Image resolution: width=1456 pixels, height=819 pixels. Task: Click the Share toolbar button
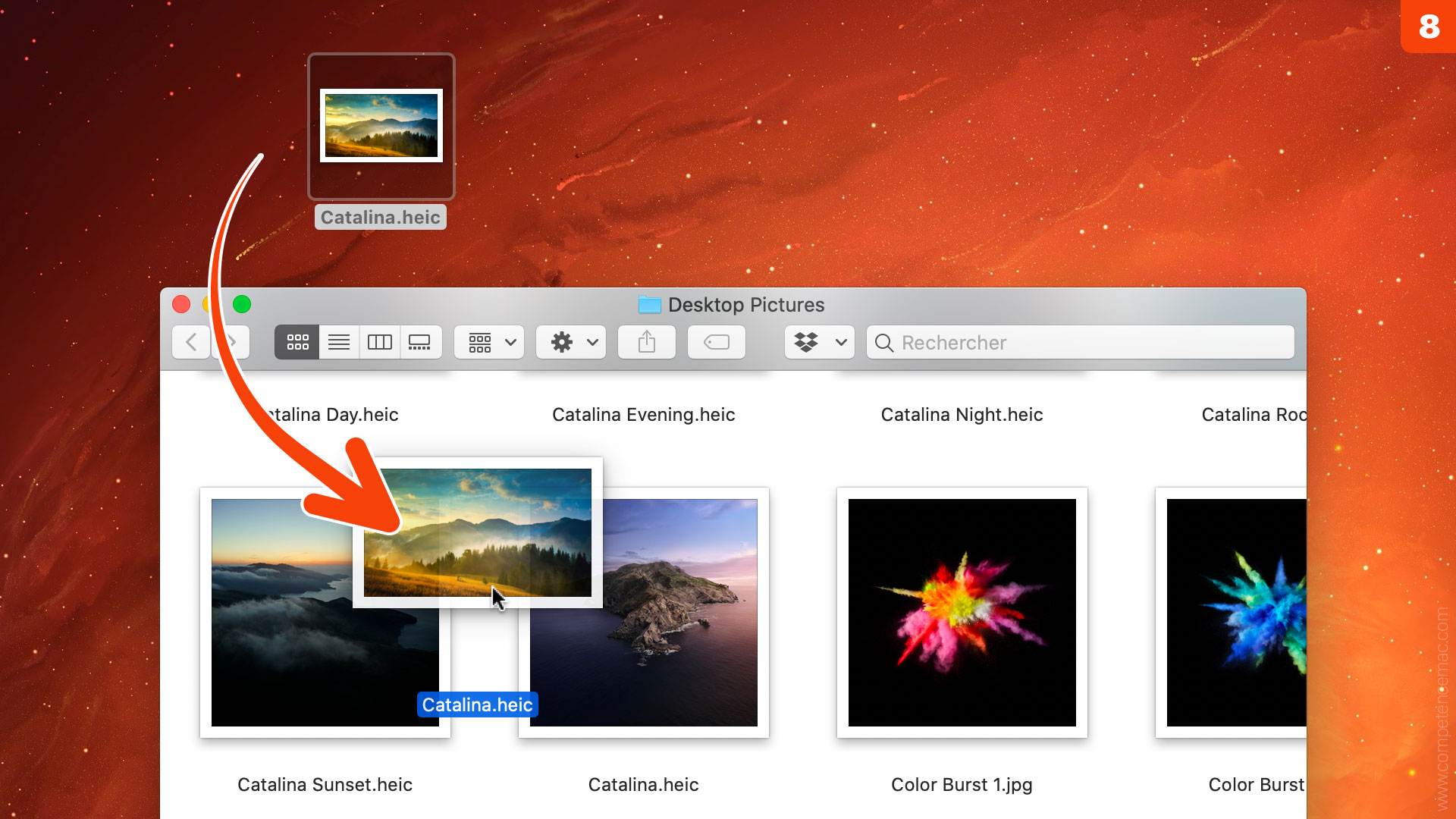tap(646, 342)
